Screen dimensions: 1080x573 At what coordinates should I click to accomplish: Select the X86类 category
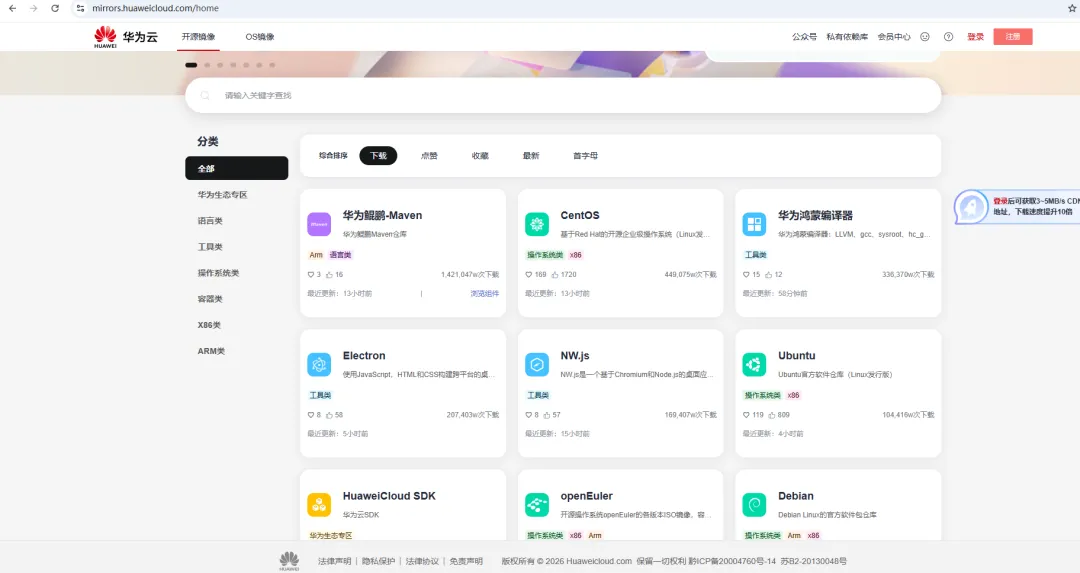point(209,325)
